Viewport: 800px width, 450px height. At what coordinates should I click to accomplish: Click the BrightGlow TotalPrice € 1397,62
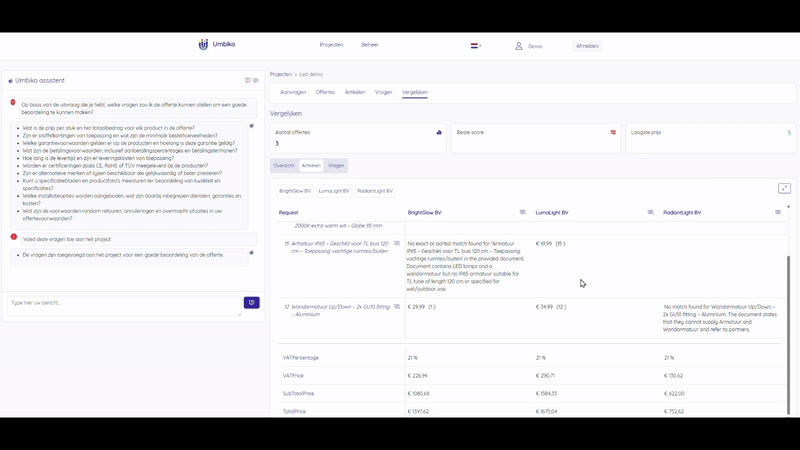click(418, 411)
